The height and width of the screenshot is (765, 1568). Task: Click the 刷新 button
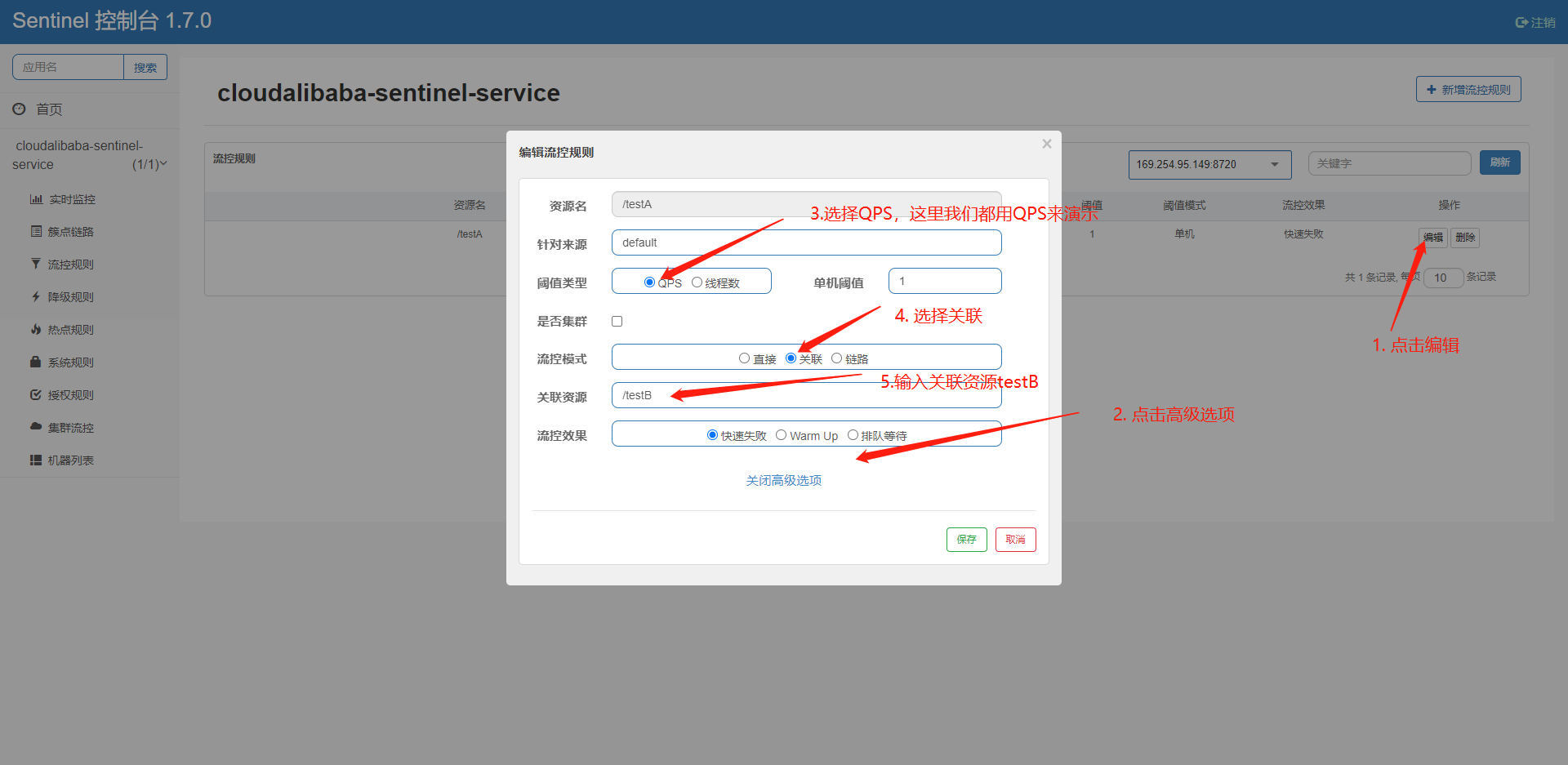(1499, 162)
